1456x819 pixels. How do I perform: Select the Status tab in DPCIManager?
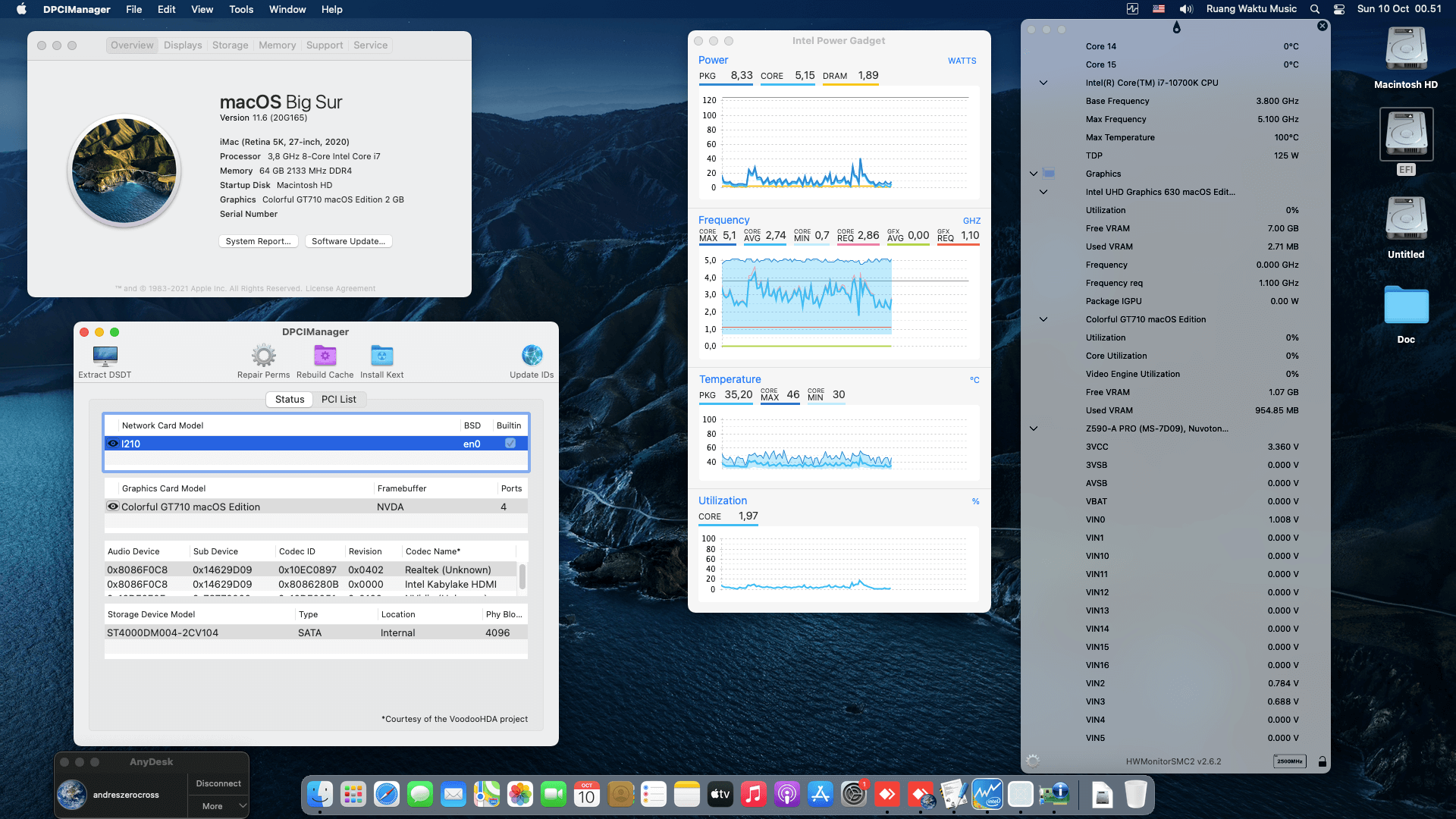[290, 399]
